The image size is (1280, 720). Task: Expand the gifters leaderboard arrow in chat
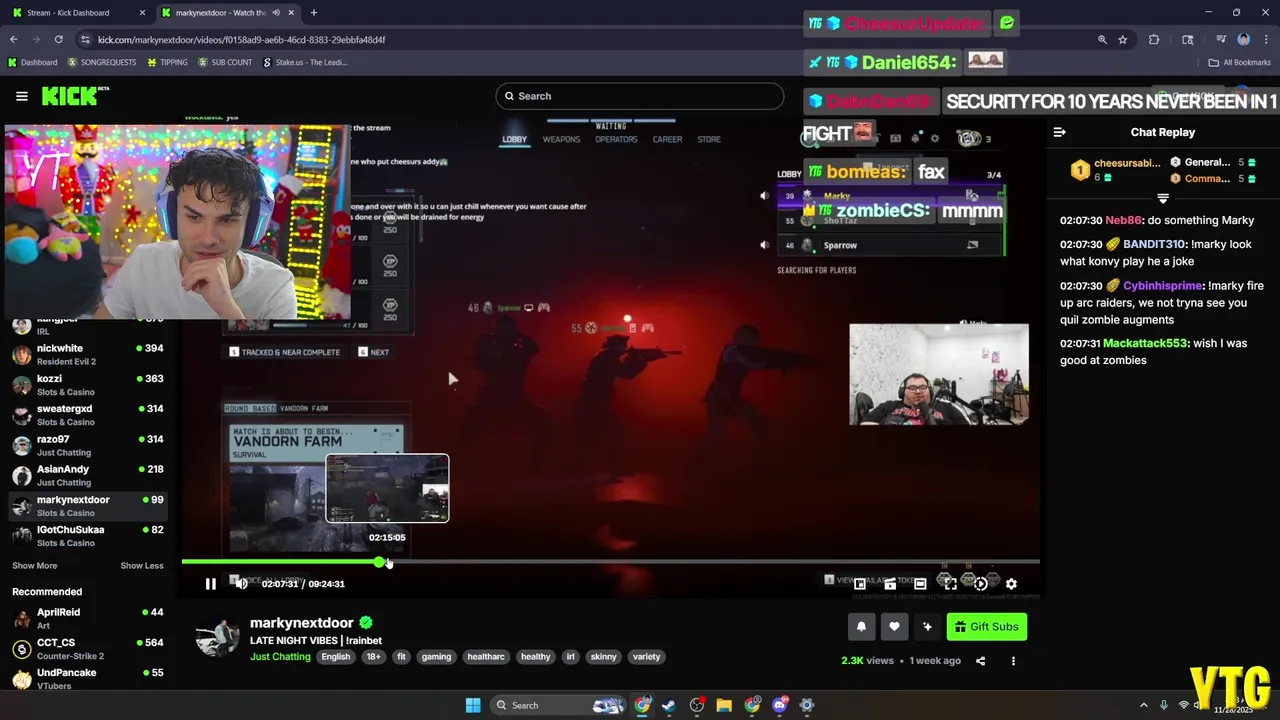(1163, 198)
